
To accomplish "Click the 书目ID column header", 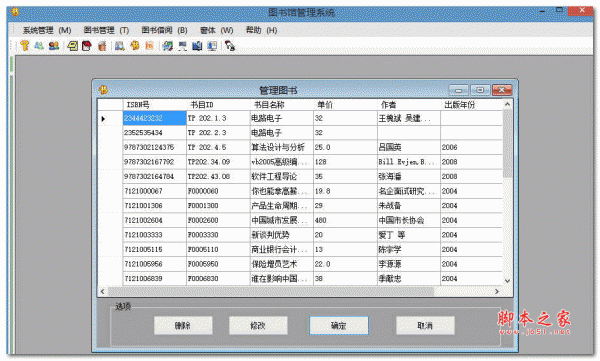I will pos(218,105).
